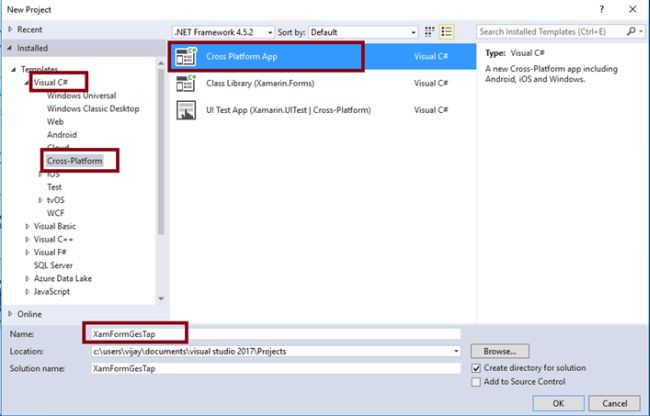Viewport: 650px width, 416px height.
Task: Click the Browse... button
Action: pyautogui.click(x=500, y=351)
